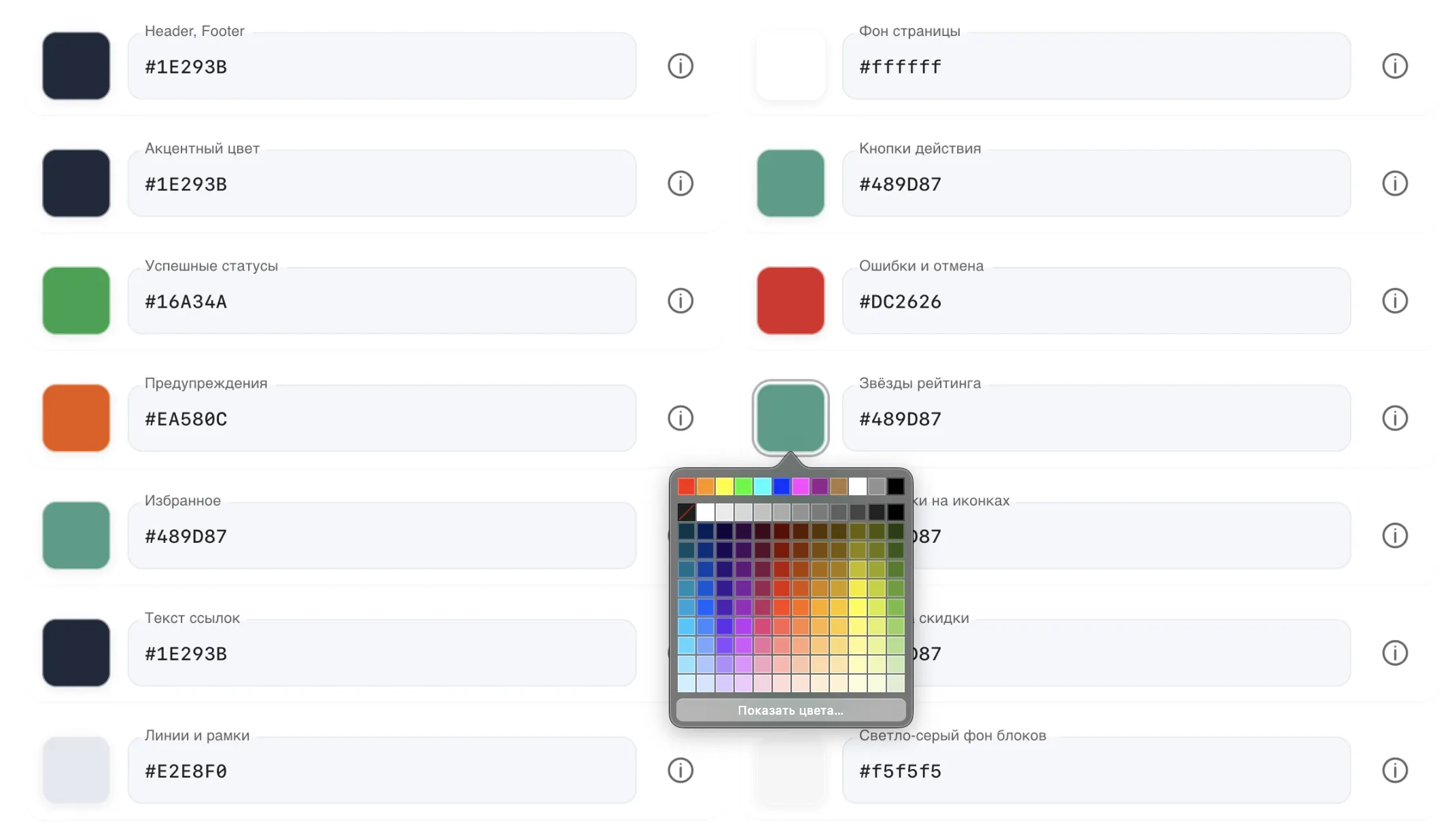Click Светло-серый фон блоков field #f5f5f5

click(x=1096, y=770)
